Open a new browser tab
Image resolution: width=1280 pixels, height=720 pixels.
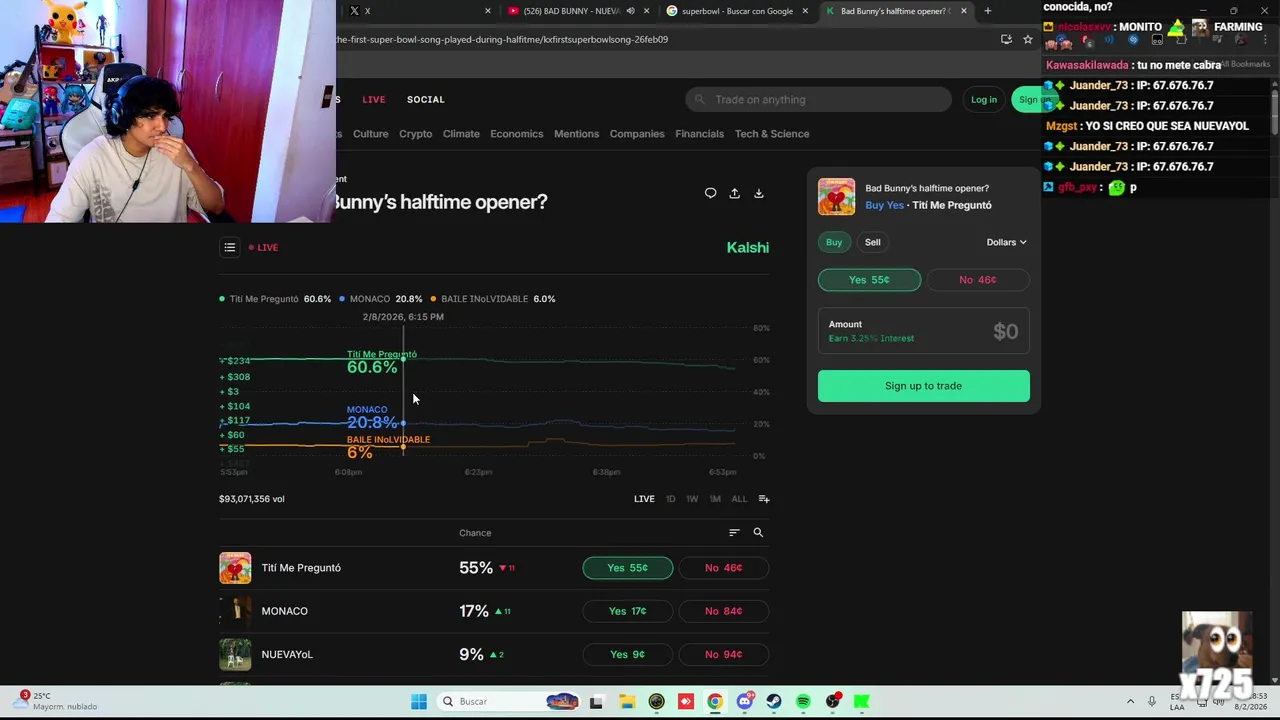[x=988, y=11]
